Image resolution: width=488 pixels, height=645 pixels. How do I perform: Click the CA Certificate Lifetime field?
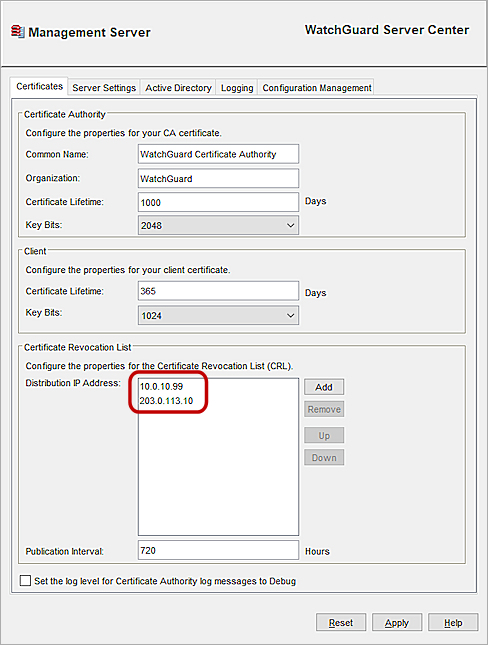pos(218,202)
